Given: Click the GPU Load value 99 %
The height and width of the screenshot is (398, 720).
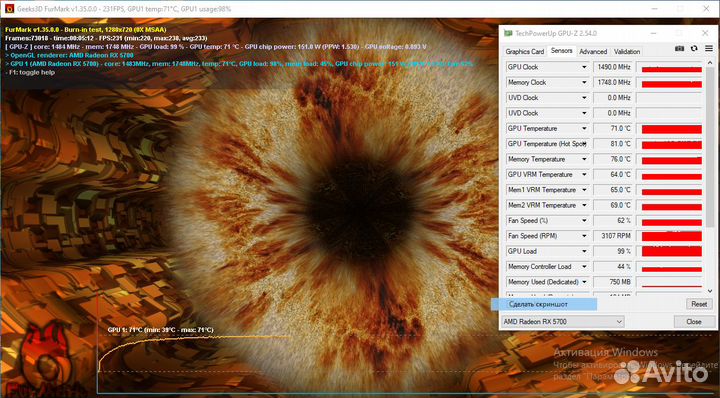Looking at the screenshot, I should tap(613, 252).
